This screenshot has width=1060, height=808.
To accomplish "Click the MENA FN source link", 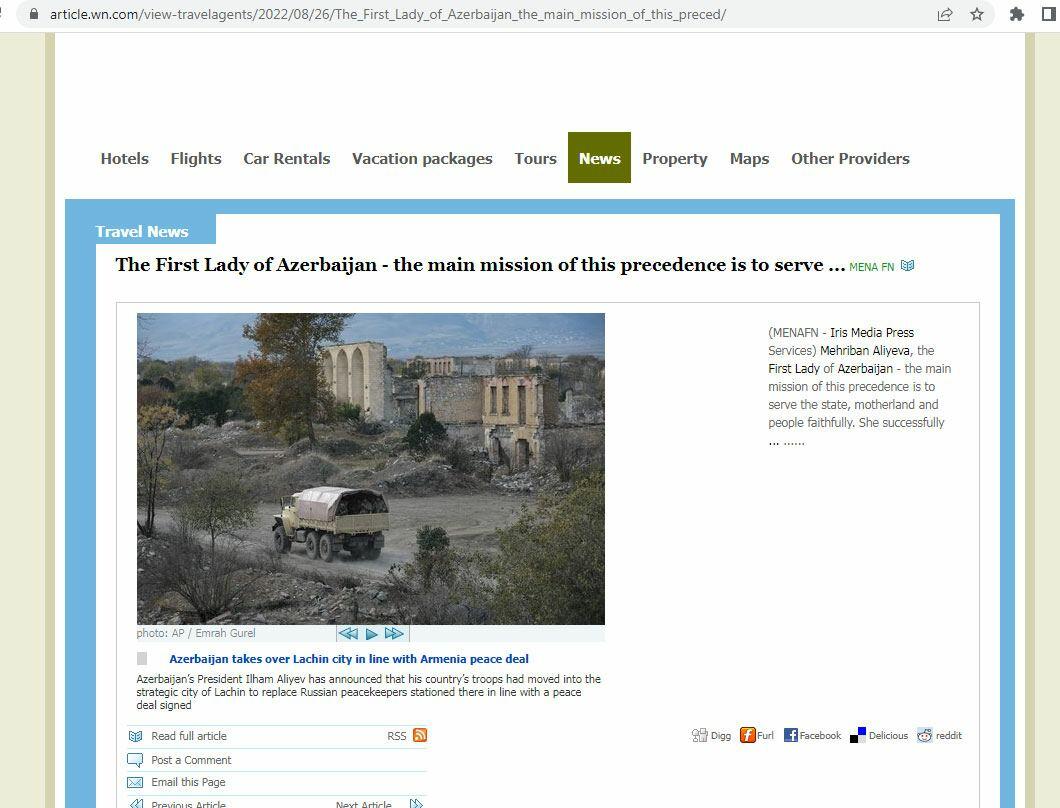I will click(x=871, y=266).
